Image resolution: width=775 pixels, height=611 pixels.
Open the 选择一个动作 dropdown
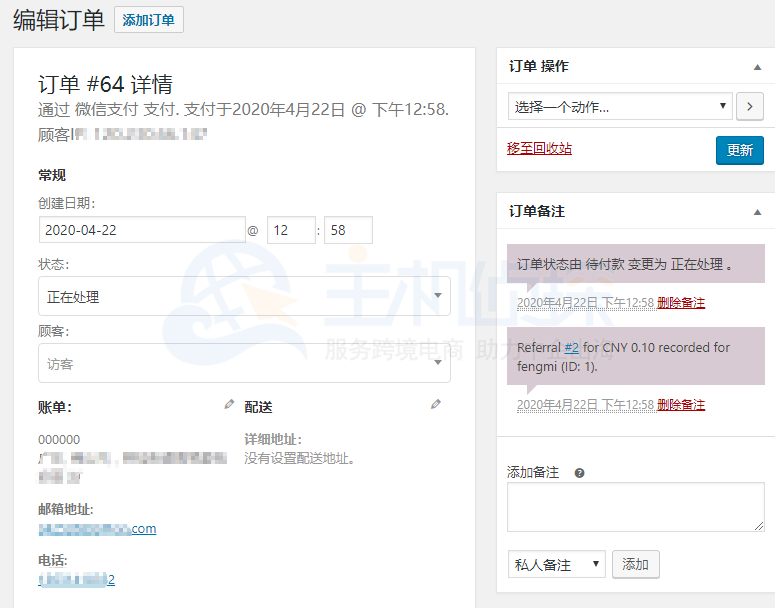tap(620, 106)
